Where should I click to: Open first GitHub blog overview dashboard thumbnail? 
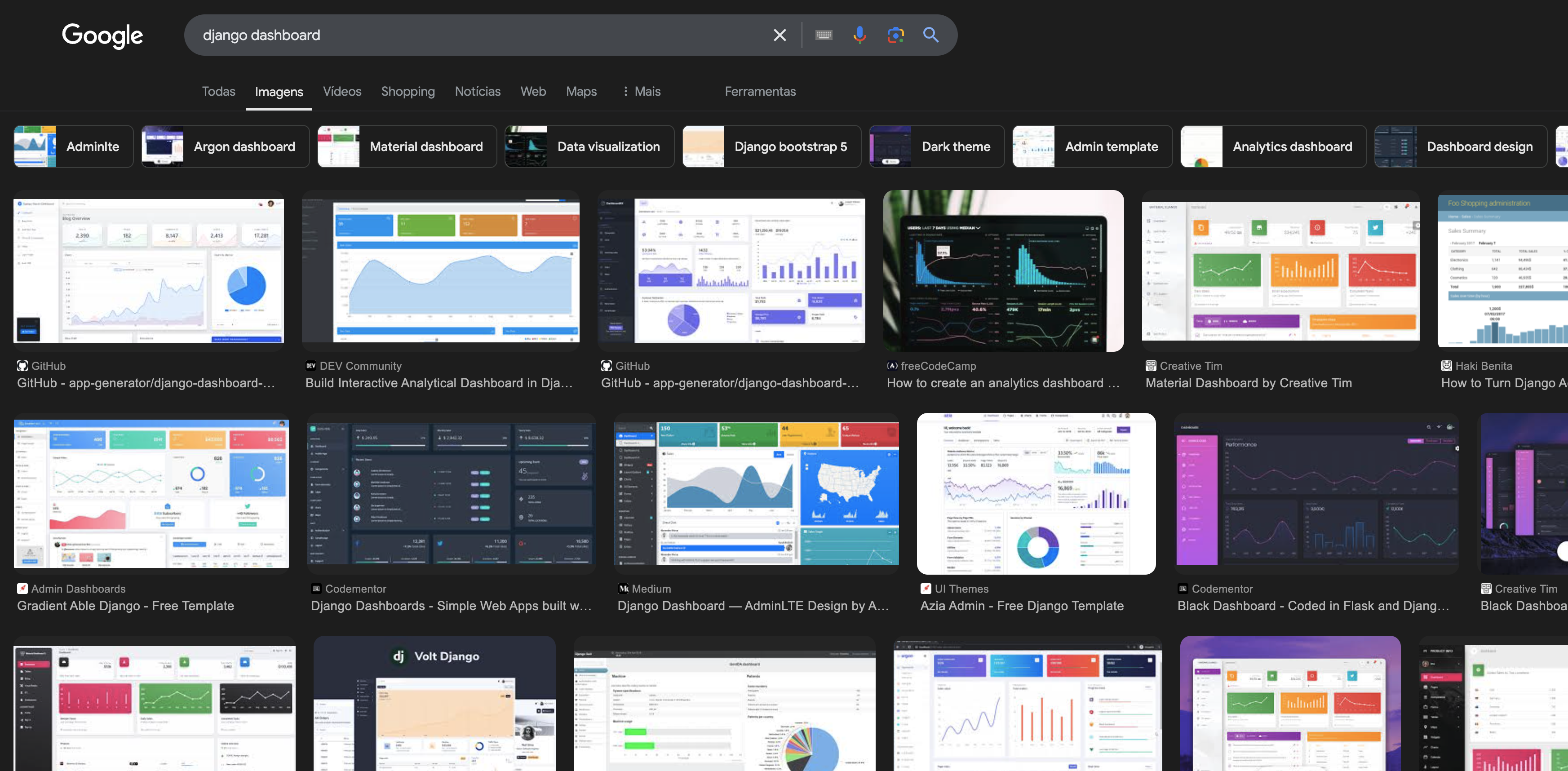(x=149, y=271)
